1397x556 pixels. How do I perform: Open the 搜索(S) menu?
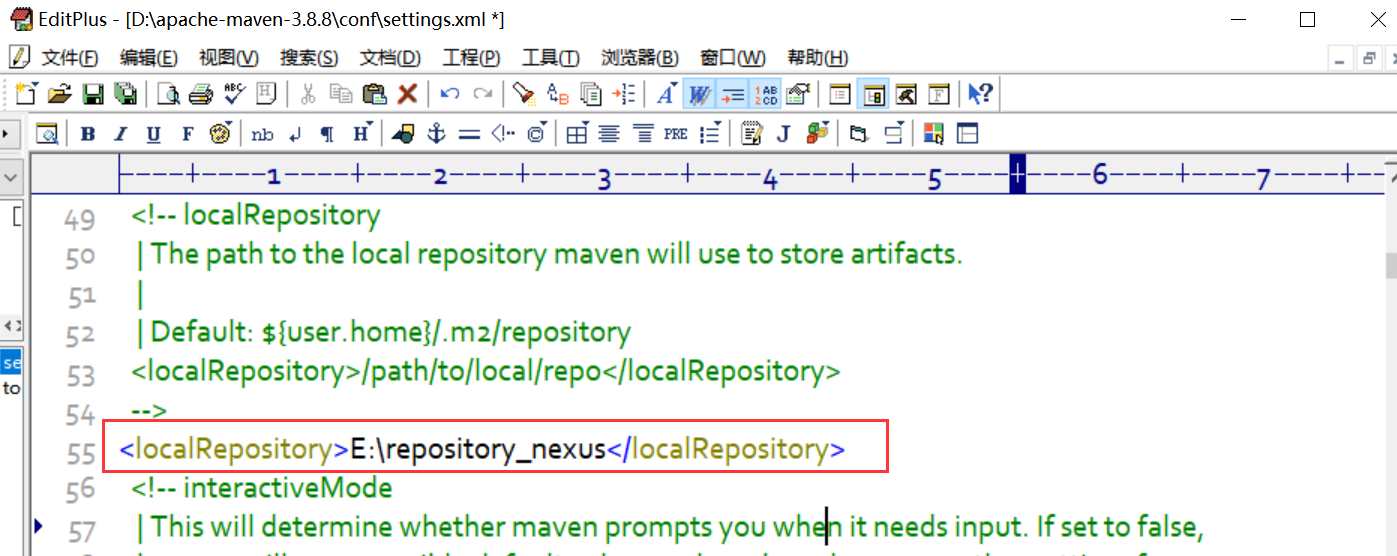pos(309,58)
